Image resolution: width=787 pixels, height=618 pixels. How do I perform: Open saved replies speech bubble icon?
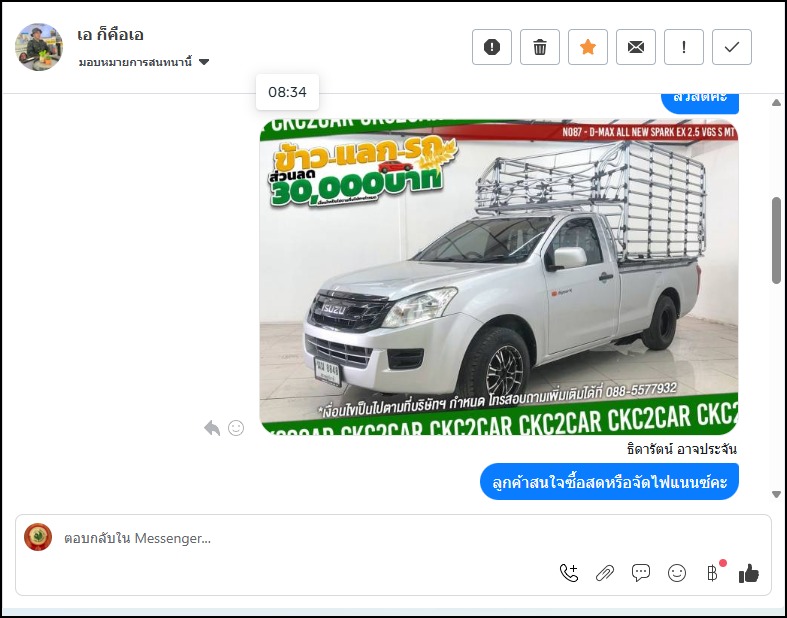(641, 573)
